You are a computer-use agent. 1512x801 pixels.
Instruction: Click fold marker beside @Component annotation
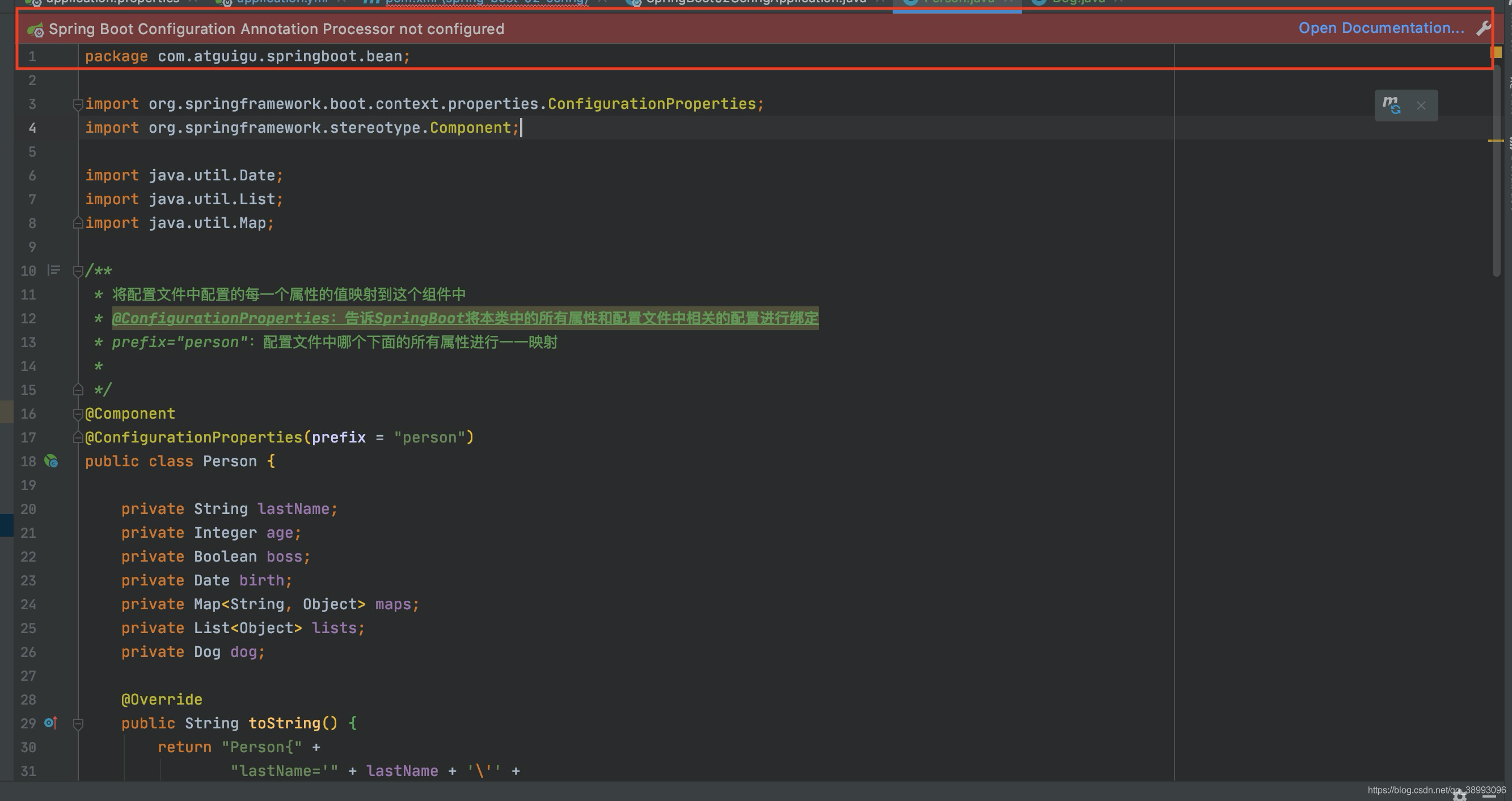[78, 414]
